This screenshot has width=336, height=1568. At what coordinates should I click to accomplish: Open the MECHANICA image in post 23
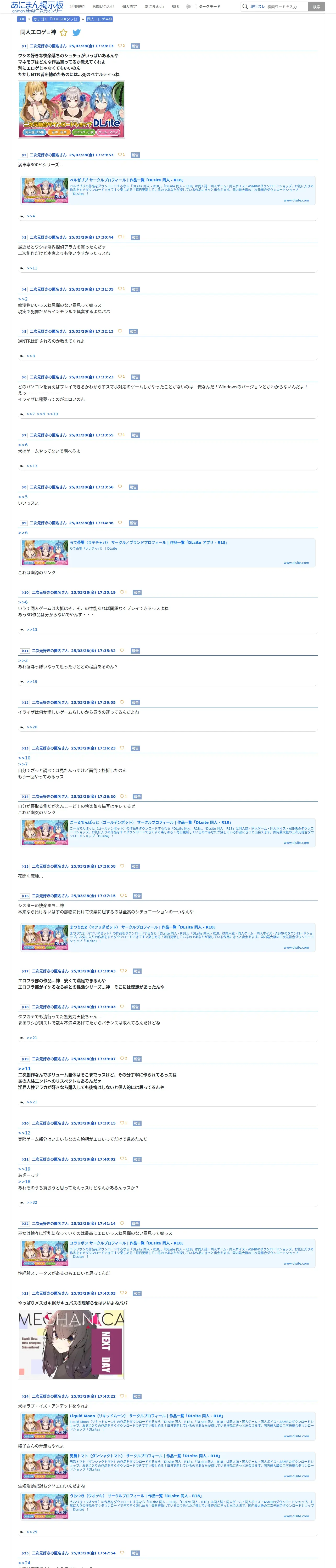tap(71, 1345)
